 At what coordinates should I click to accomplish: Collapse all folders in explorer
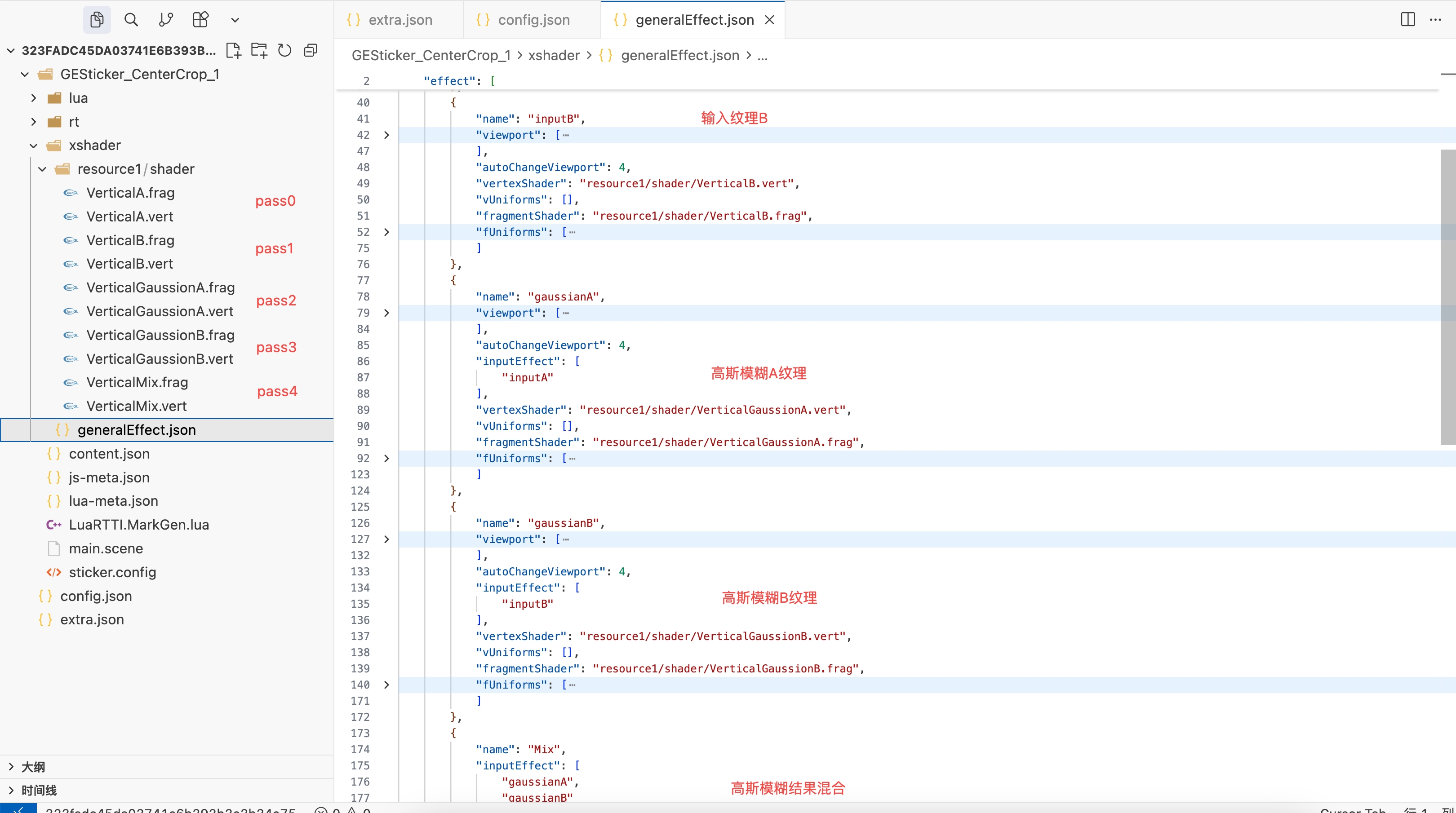pos(311,50)
